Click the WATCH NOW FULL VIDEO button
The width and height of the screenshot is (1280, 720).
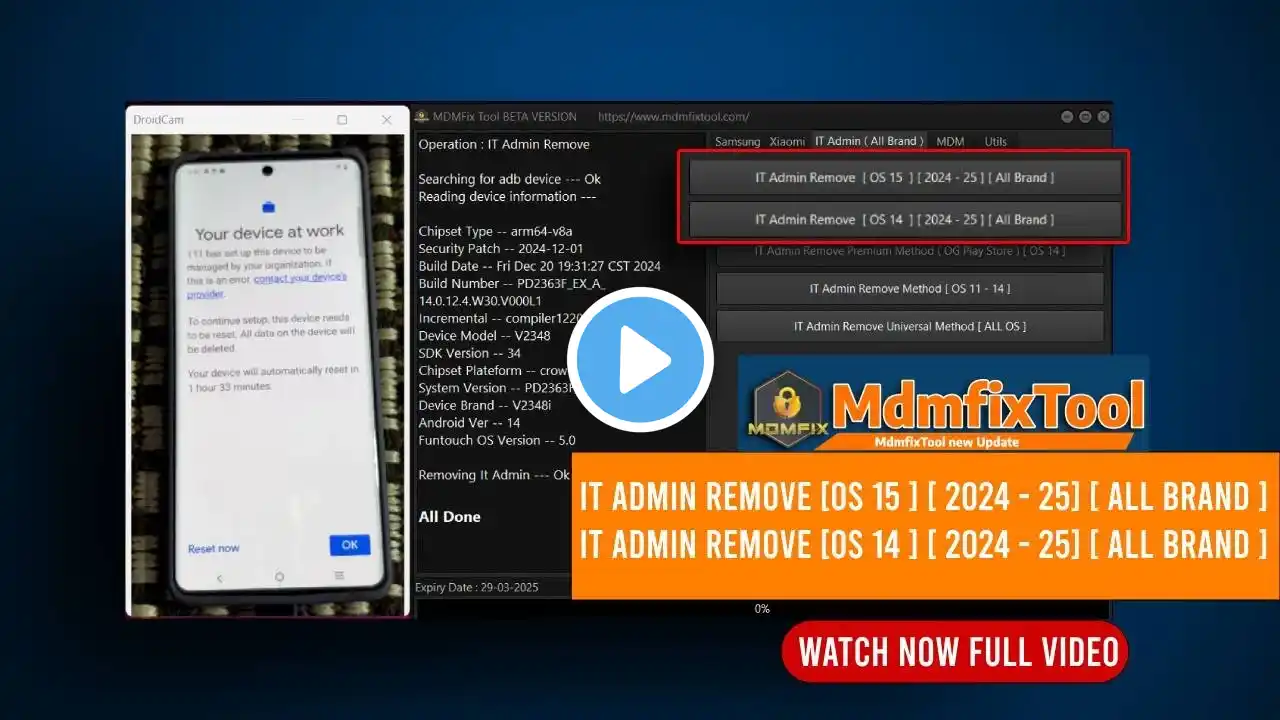[955, 652]
